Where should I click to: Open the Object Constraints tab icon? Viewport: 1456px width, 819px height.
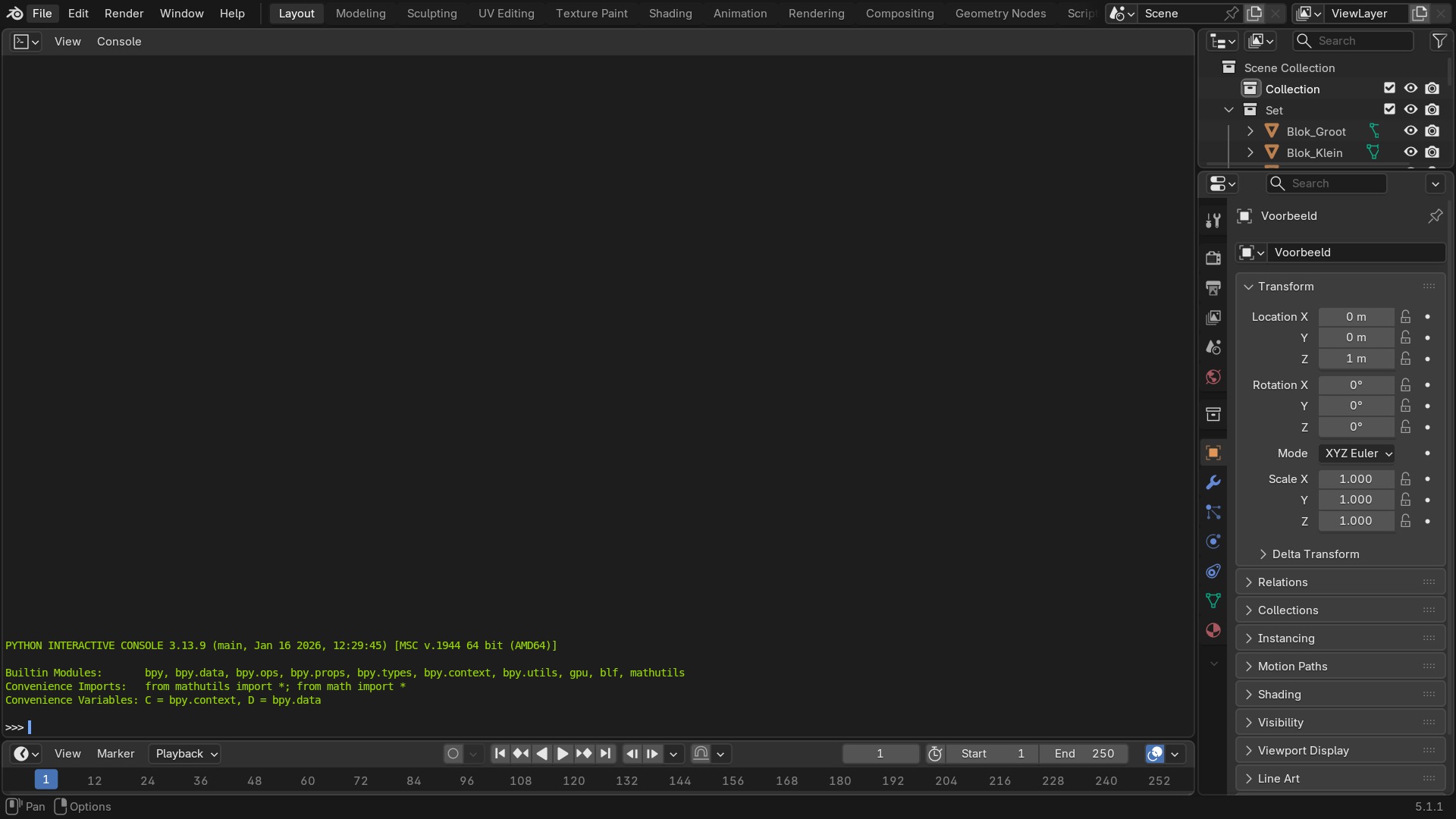[1213, 571]
